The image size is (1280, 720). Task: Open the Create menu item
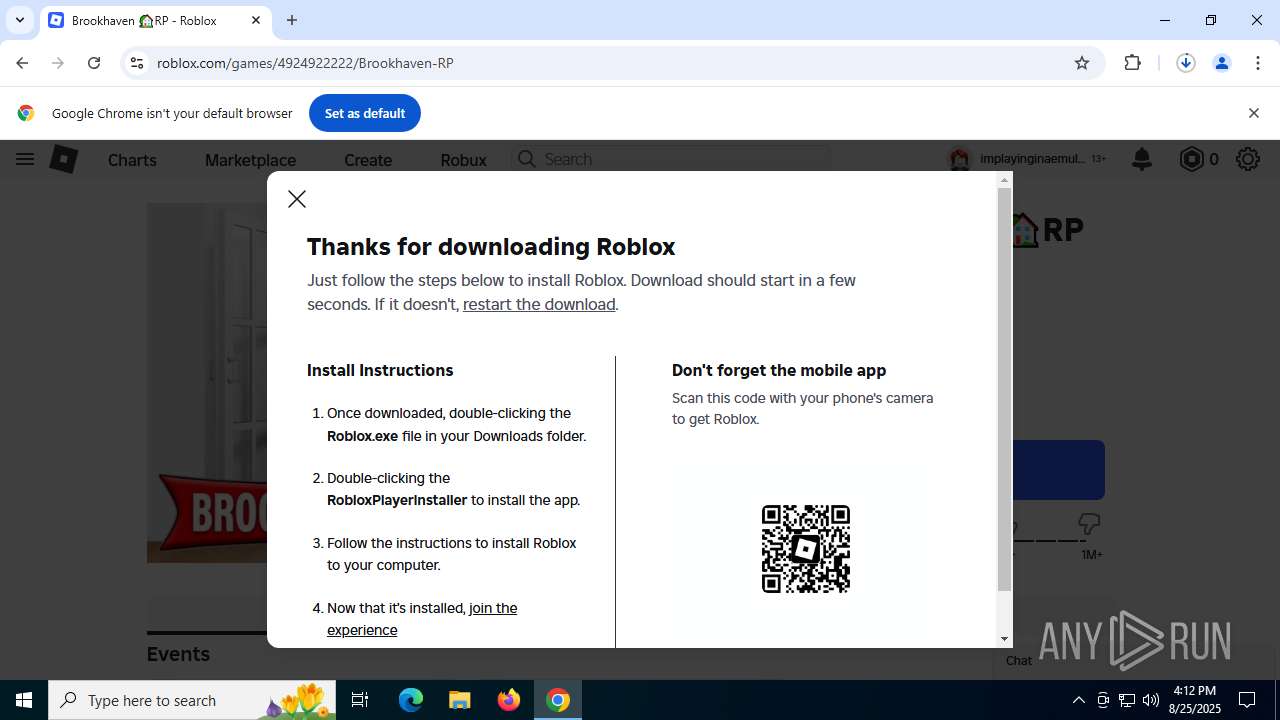coord(368,160)
